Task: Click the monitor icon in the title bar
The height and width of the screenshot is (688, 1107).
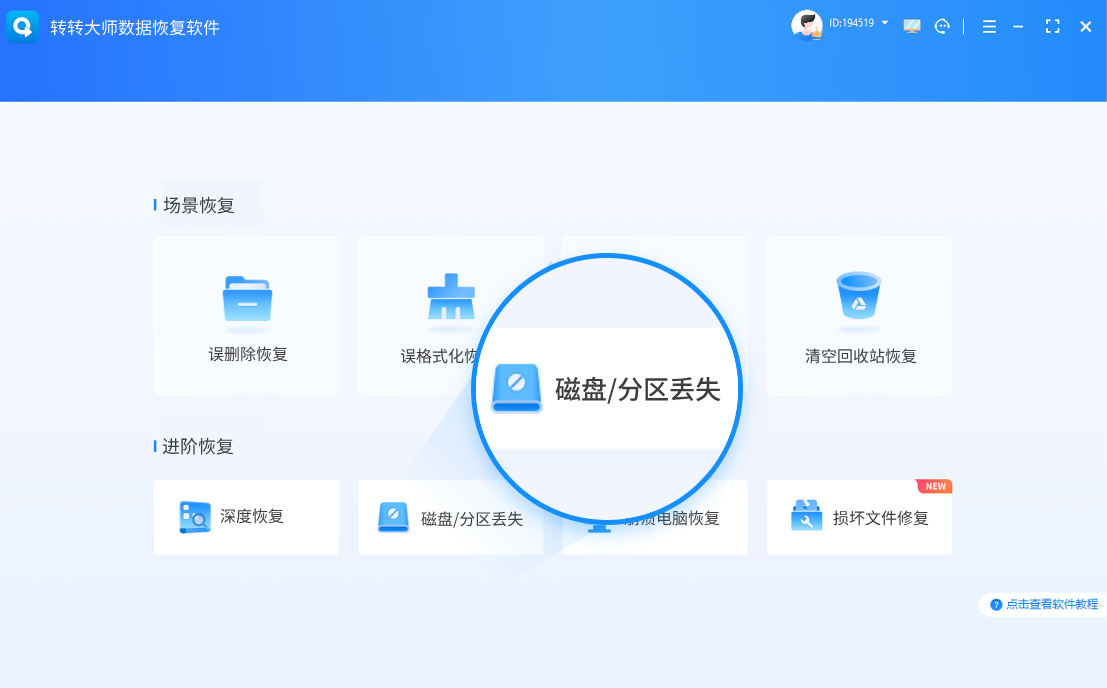Action: (912, 27)
